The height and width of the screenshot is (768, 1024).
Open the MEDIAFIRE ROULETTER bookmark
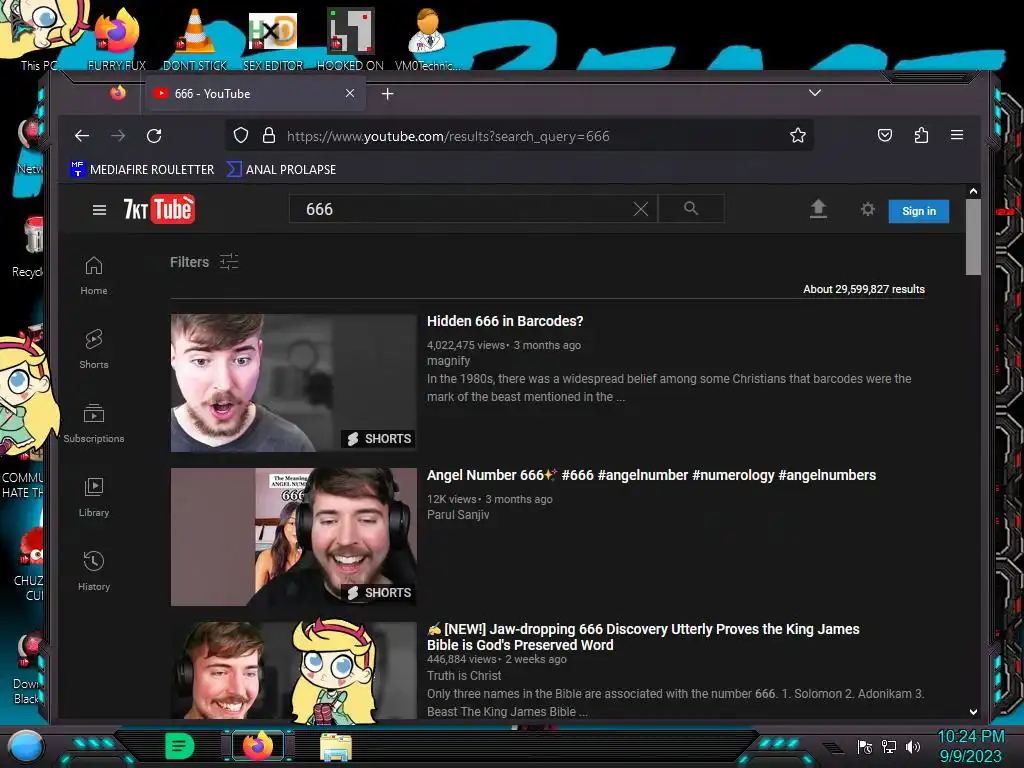coord(142,170)
